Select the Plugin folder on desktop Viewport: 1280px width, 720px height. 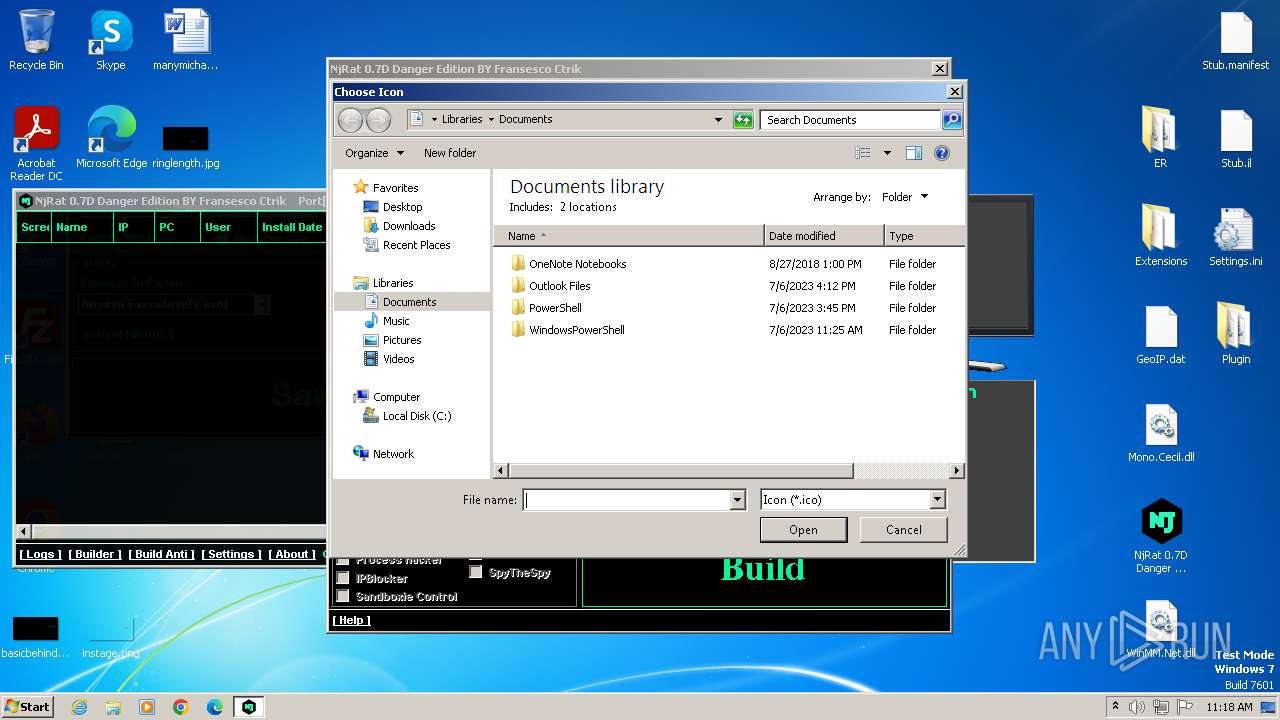(1236, 334)
